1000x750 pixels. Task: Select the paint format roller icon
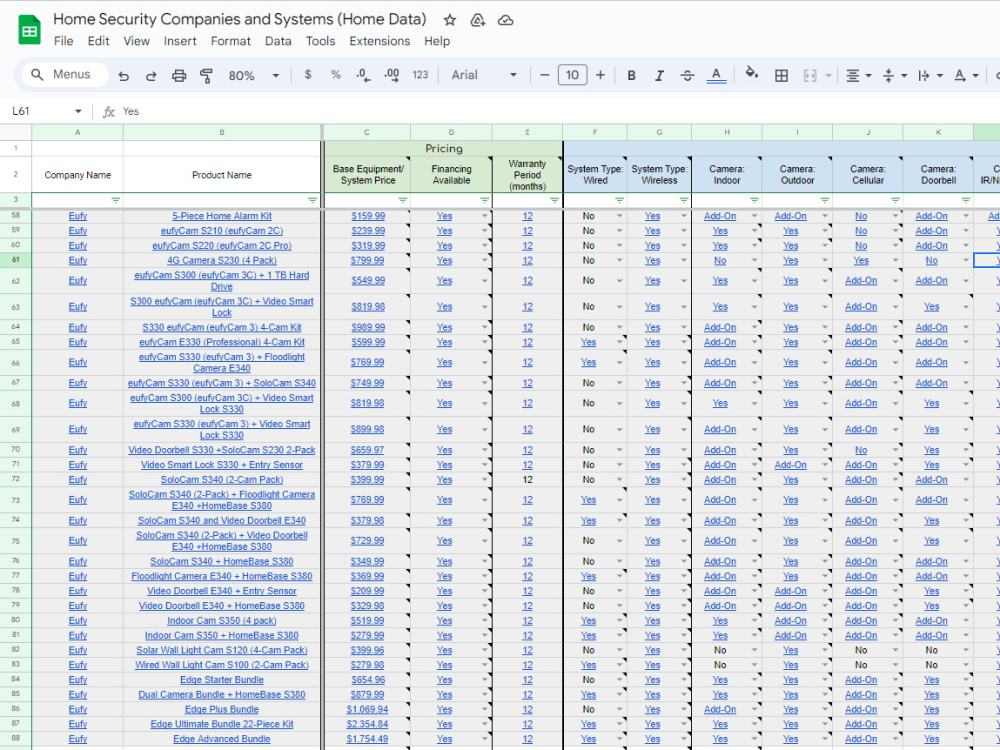(x=206, y=76)
